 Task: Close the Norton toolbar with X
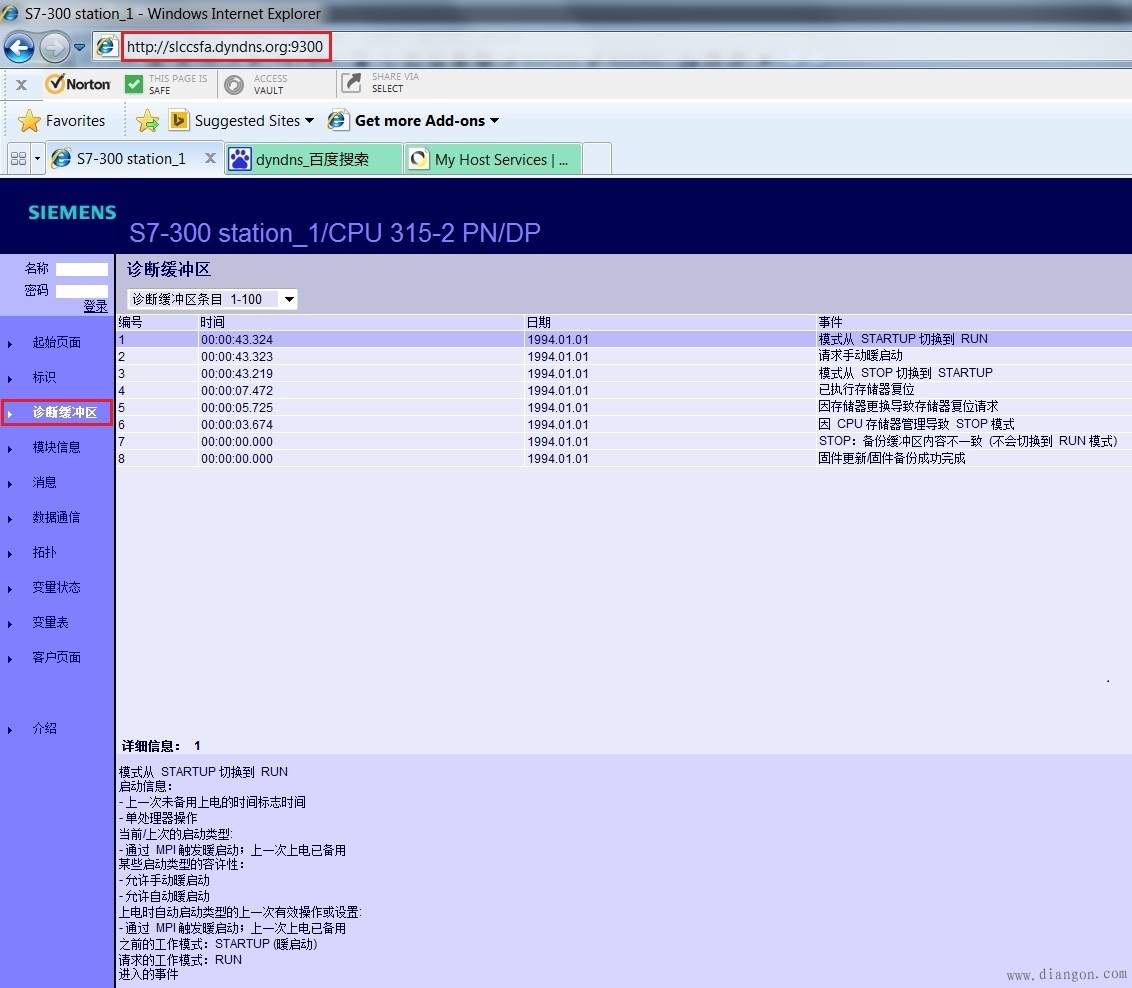[22, 84]
